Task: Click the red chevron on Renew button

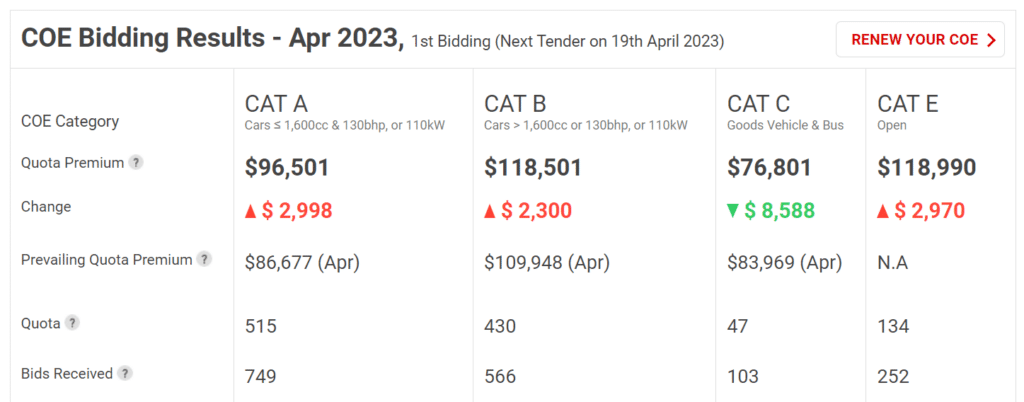Action: (991, 40)
